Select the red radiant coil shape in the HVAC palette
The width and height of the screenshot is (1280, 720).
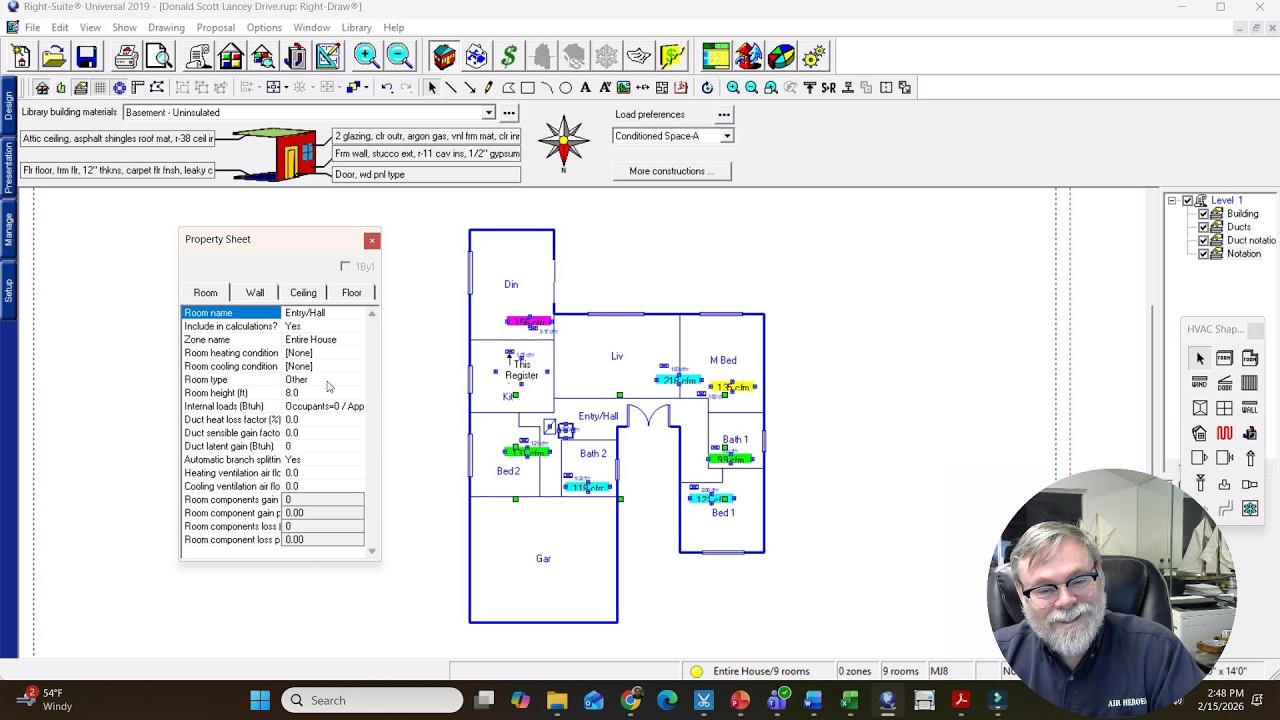pyautogui.click(x=1224, y=433)
